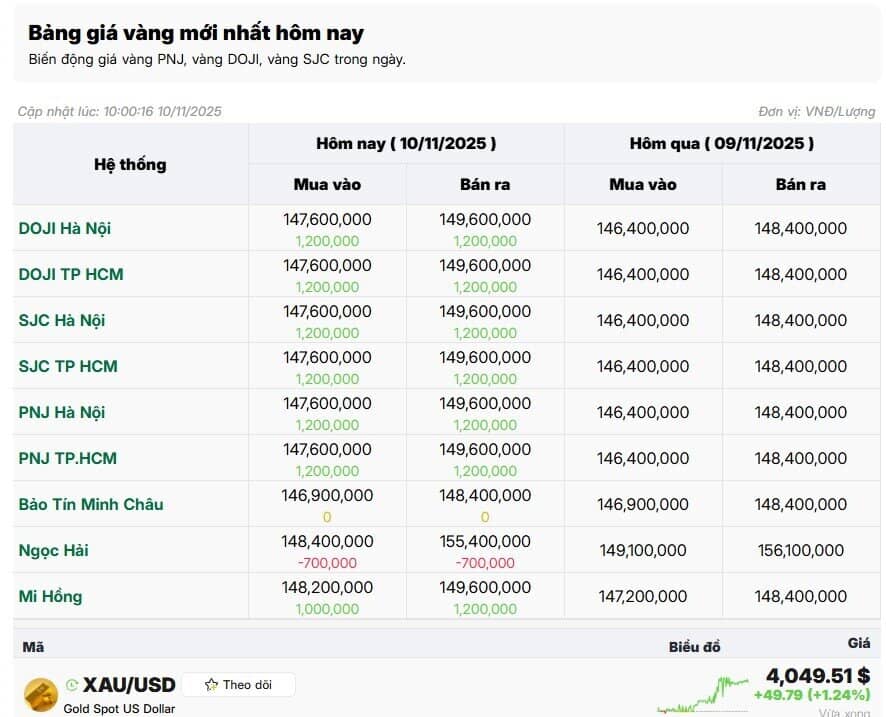Click the green clock icon beside XAU/USD
Viewport: 886px width, 717px height.
72,685
